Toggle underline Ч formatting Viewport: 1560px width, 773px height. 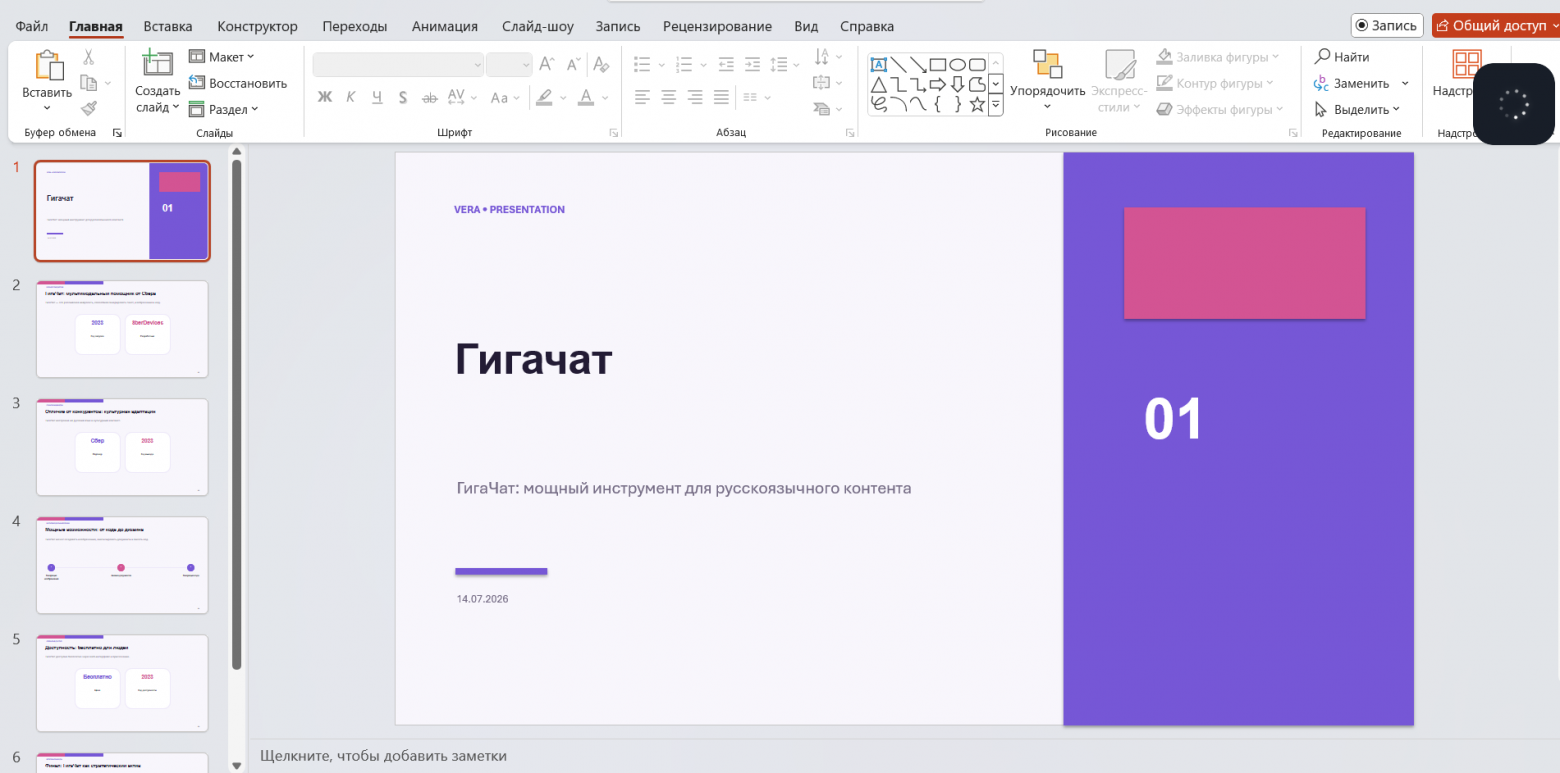(x=377, y=97)
